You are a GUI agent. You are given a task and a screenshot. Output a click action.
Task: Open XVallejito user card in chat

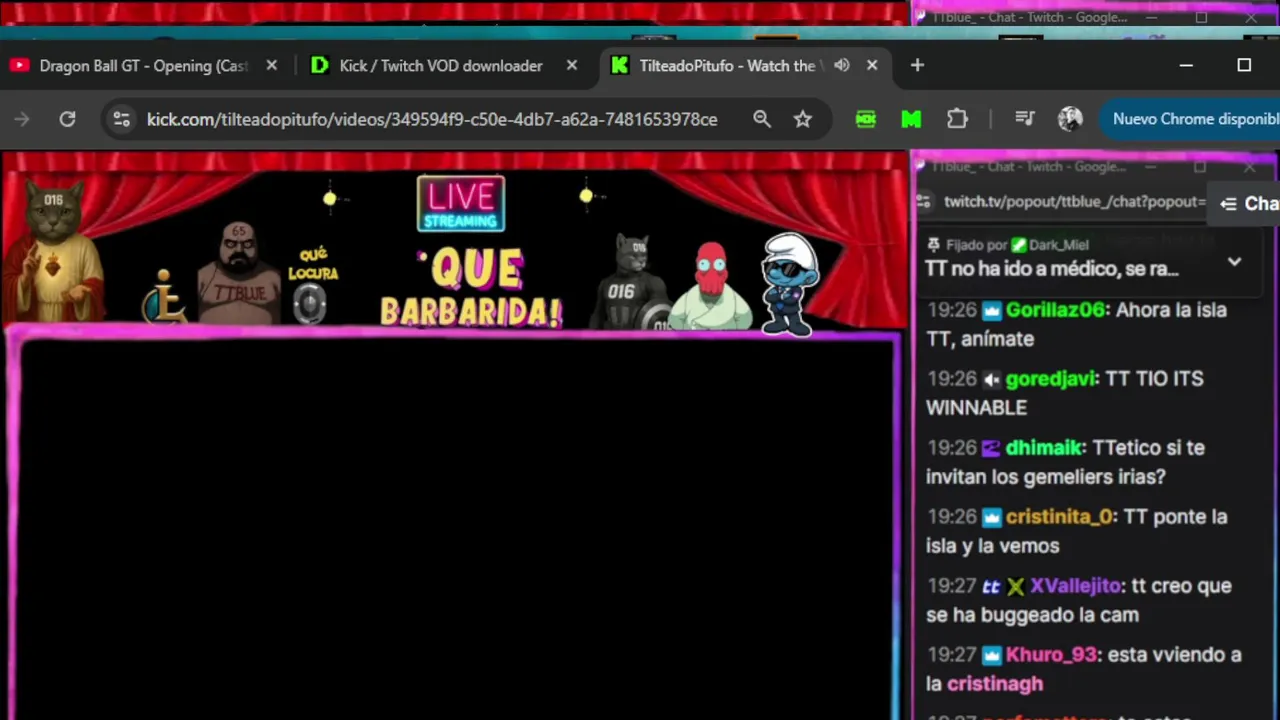click(x=1075, y=586)
